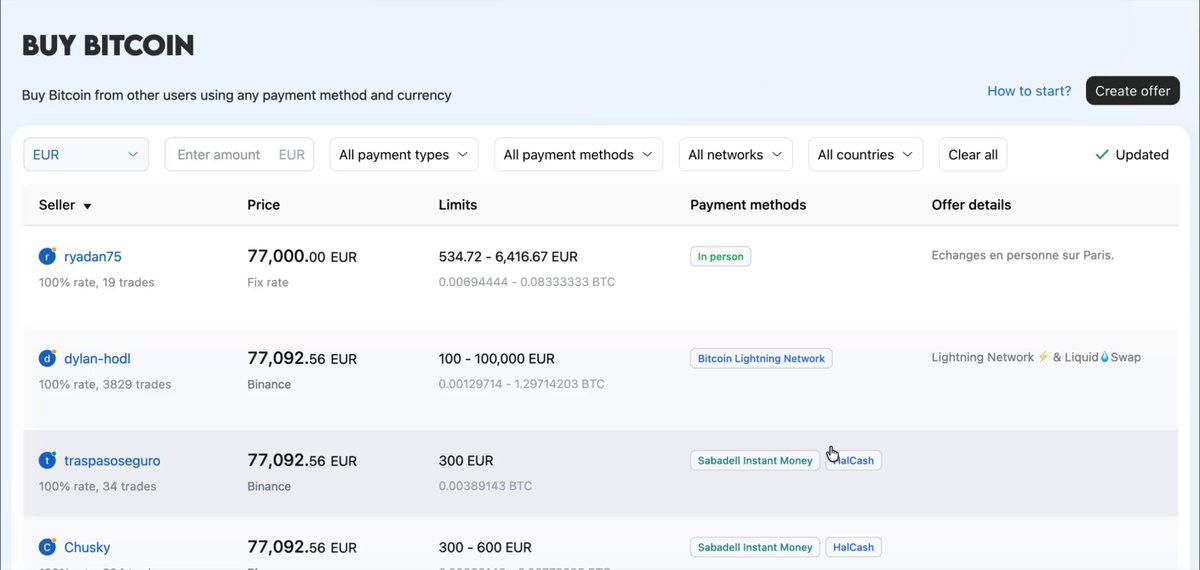
Task: Click 0.00129714 - 1.29714203 BTC text
Action: (x=521, y=385)
